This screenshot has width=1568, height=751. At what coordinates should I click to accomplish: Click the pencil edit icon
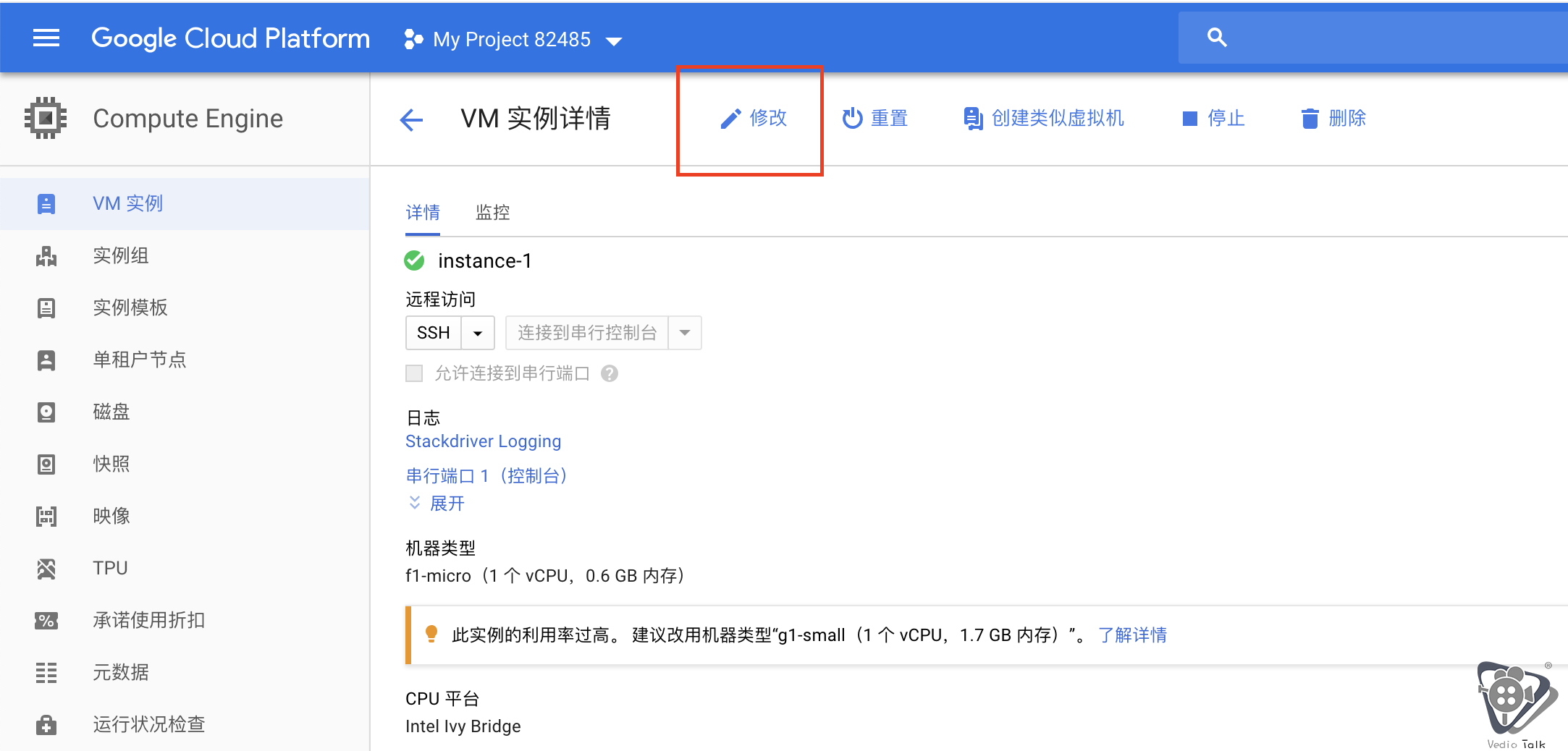(730, 119)
